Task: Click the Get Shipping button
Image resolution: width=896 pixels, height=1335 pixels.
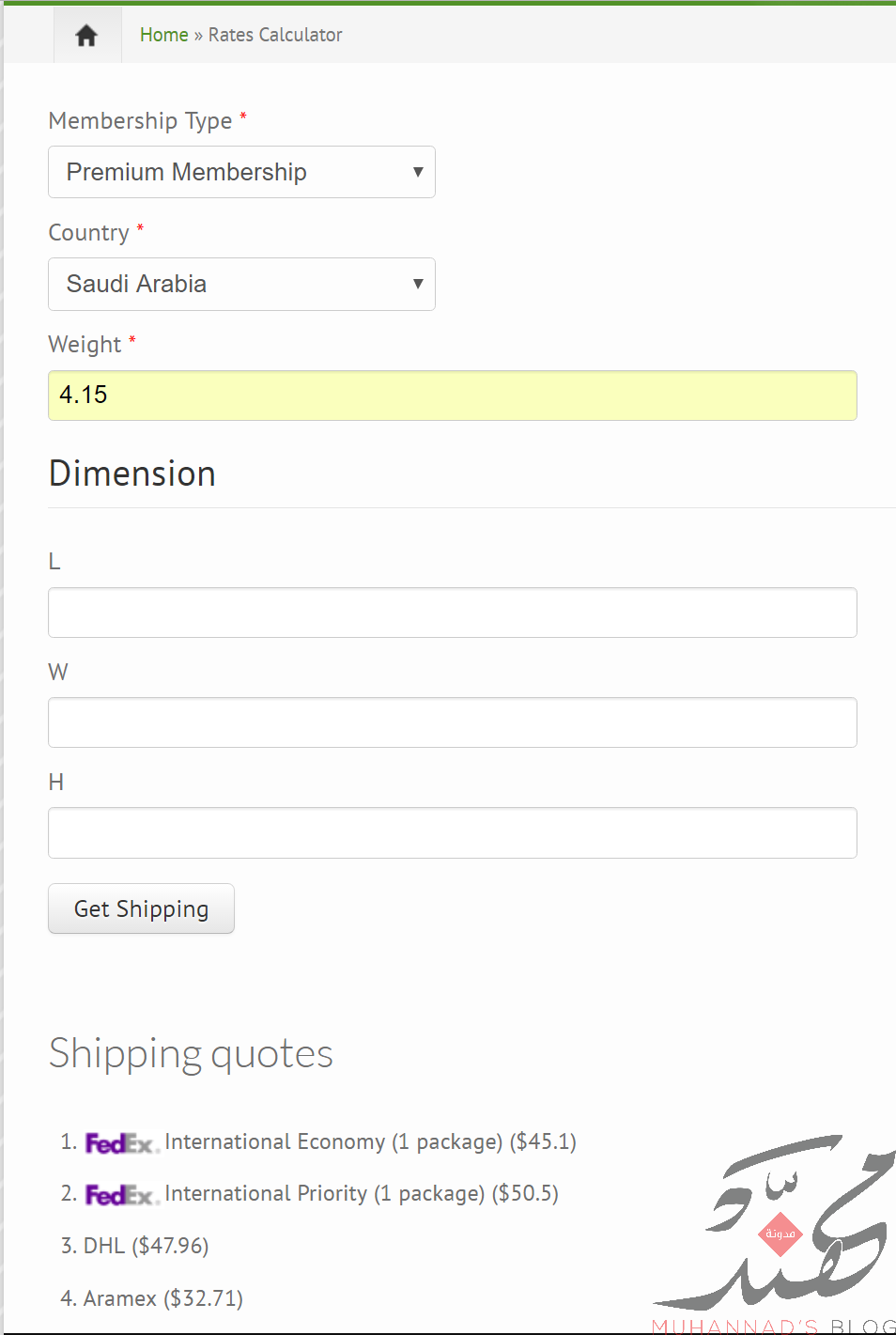Action: (x=141, y=908)
